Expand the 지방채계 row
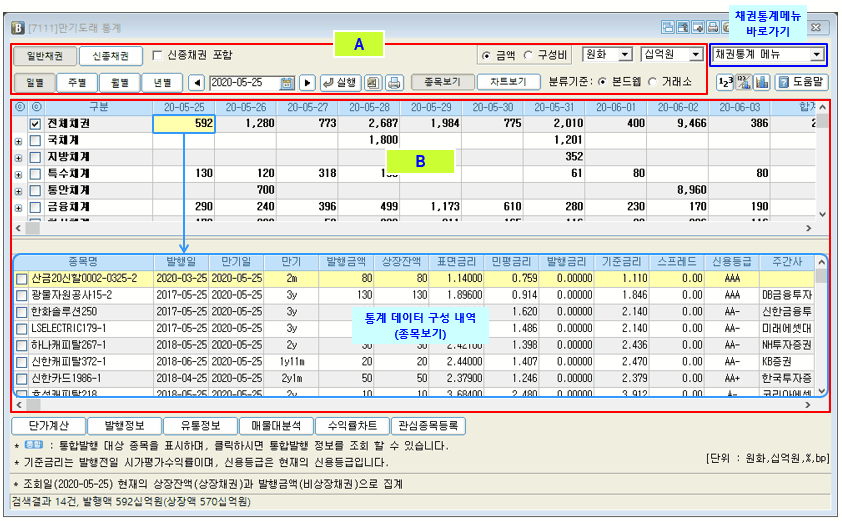Screen dimensions: 842x521 point(19,158)
